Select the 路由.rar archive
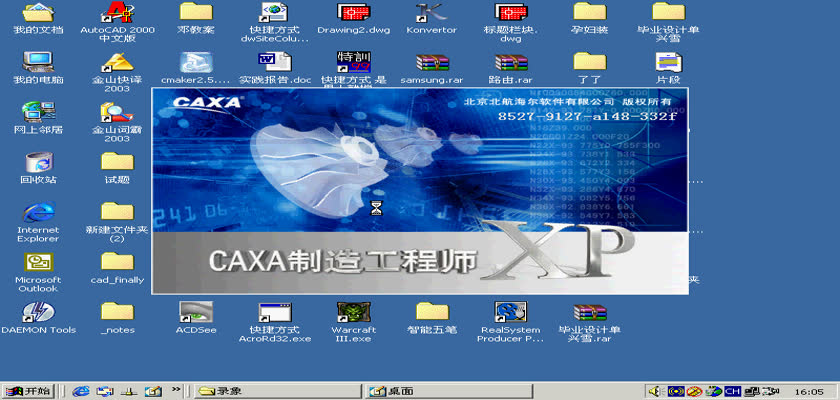The height and width of the screenshot is (400, 840). (x=511, y=68)
